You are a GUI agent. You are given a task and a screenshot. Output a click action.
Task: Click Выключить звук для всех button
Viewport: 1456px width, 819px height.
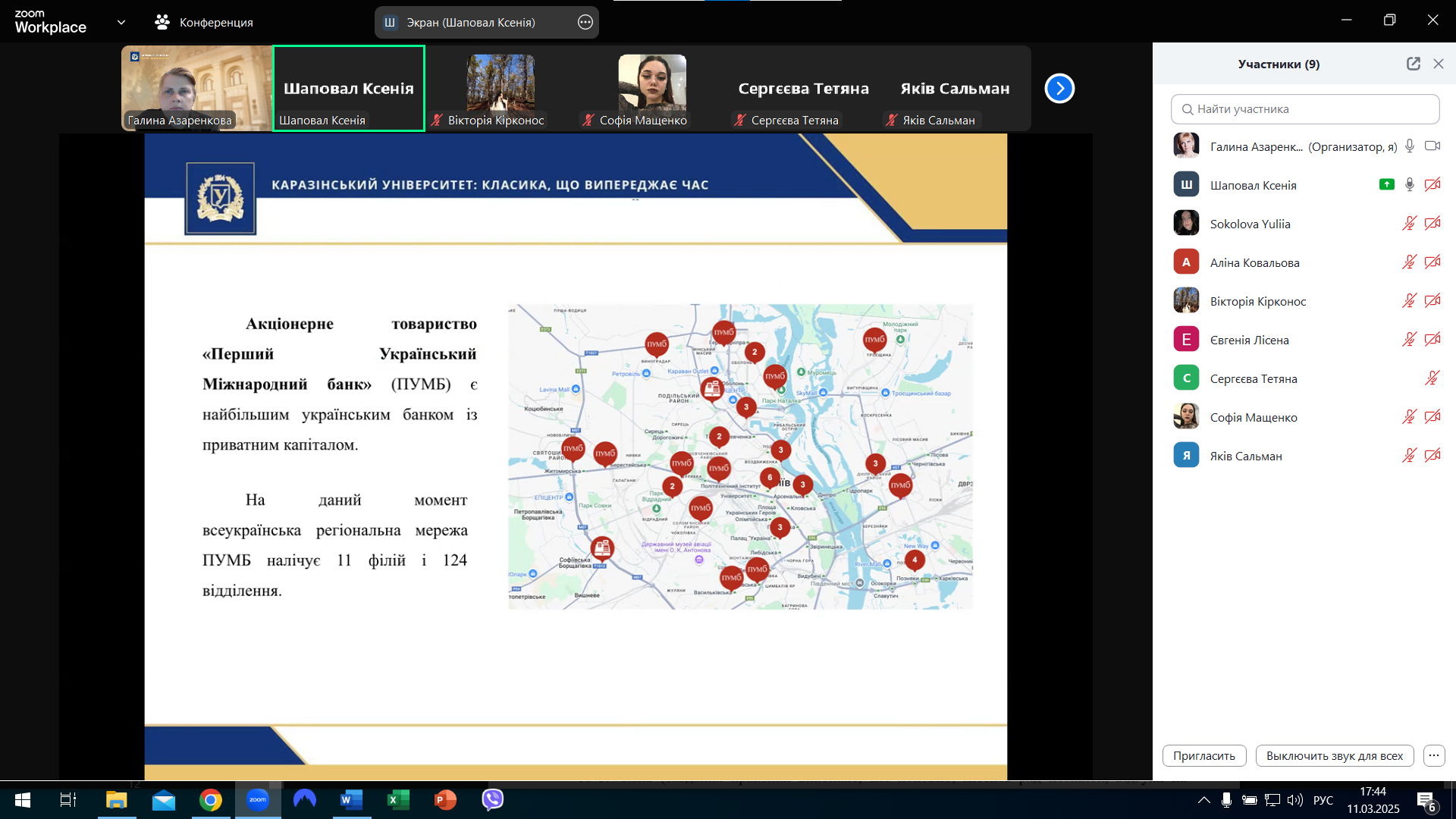(x=1334, y=756)
